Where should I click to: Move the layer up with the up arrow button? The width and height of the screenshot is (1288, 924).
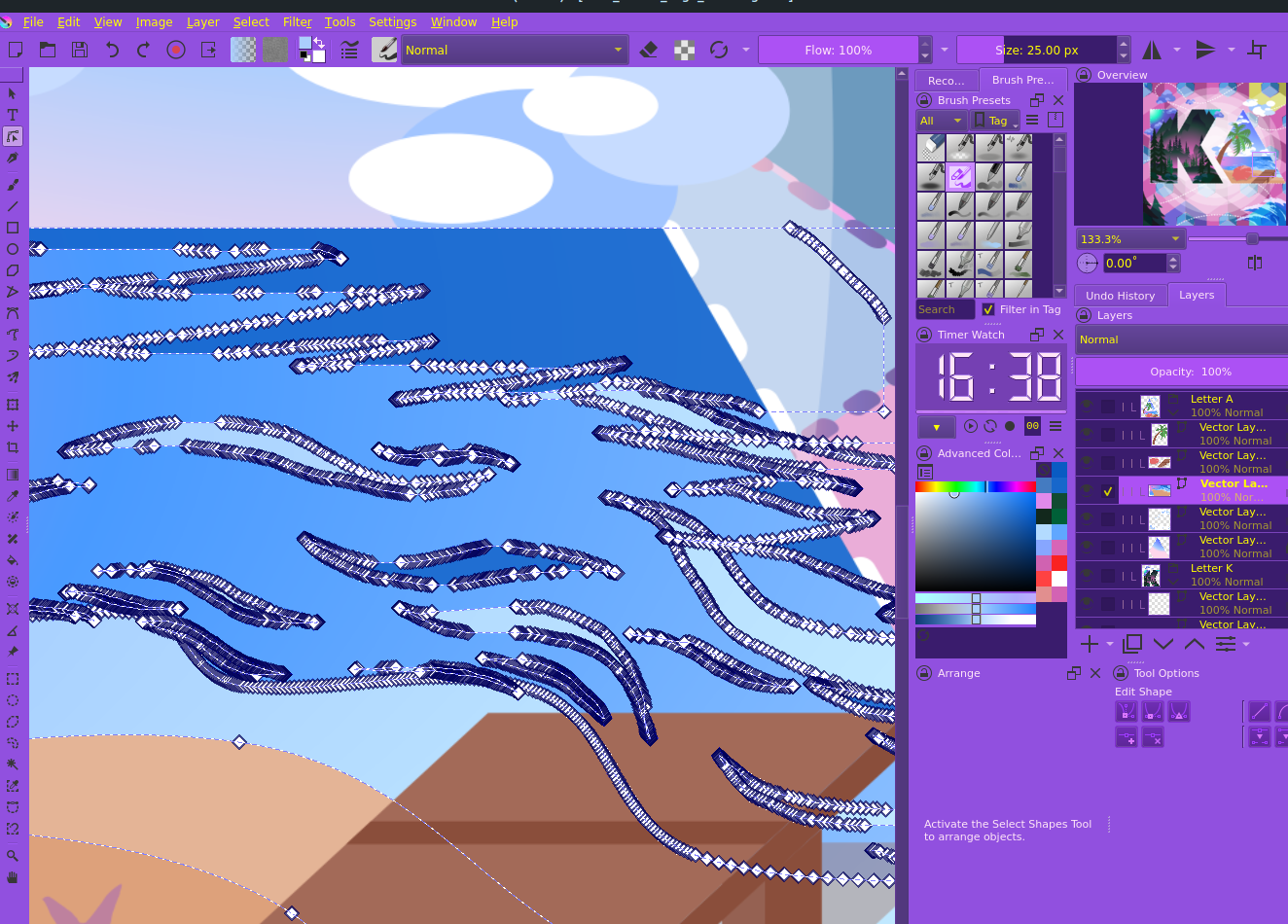[x=1195, y=644]
